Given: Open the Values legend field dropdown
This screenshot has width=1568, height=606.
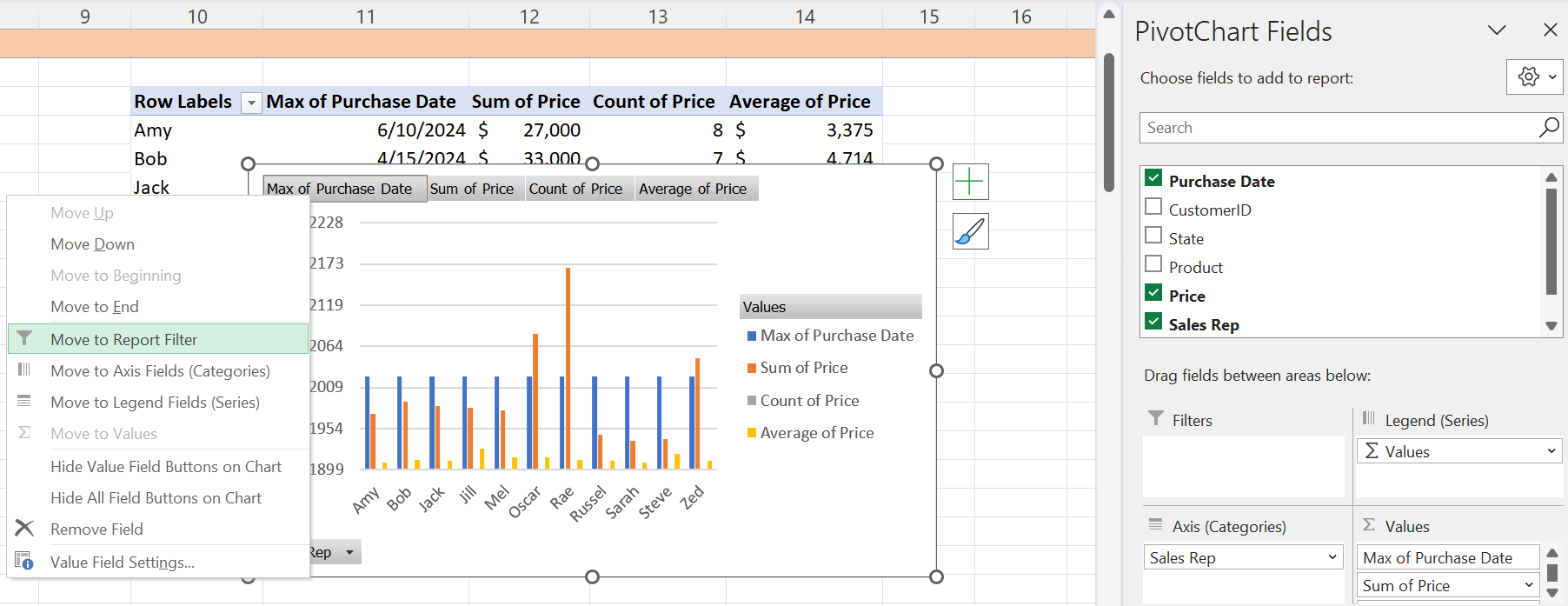Looking at the screenshot, I should [1551, 451].
